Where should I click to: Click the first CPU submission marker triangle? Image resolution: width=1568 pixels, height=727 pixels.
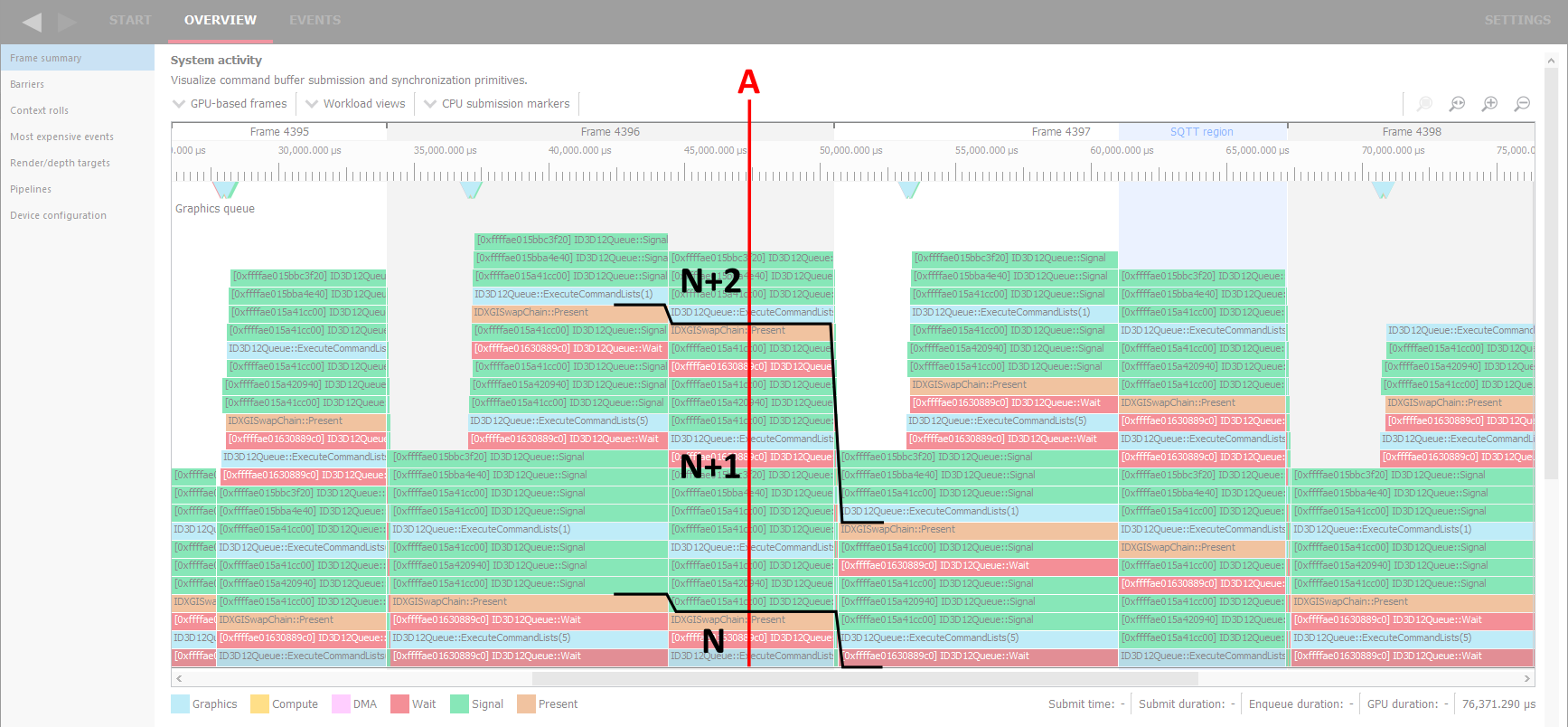click(225, 189)
